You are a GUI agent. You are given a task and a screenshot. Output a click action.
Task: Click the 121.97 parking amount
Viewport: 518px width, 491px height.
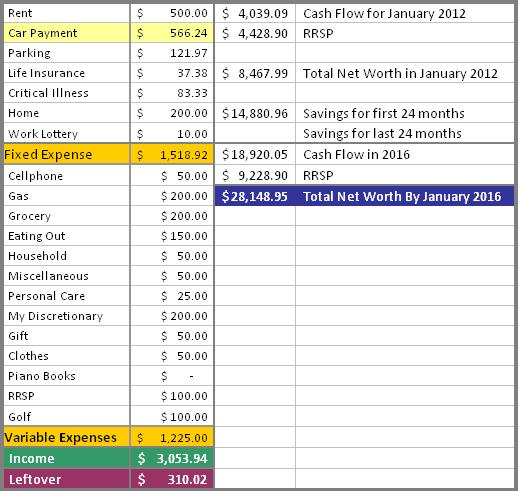(172, 53)
